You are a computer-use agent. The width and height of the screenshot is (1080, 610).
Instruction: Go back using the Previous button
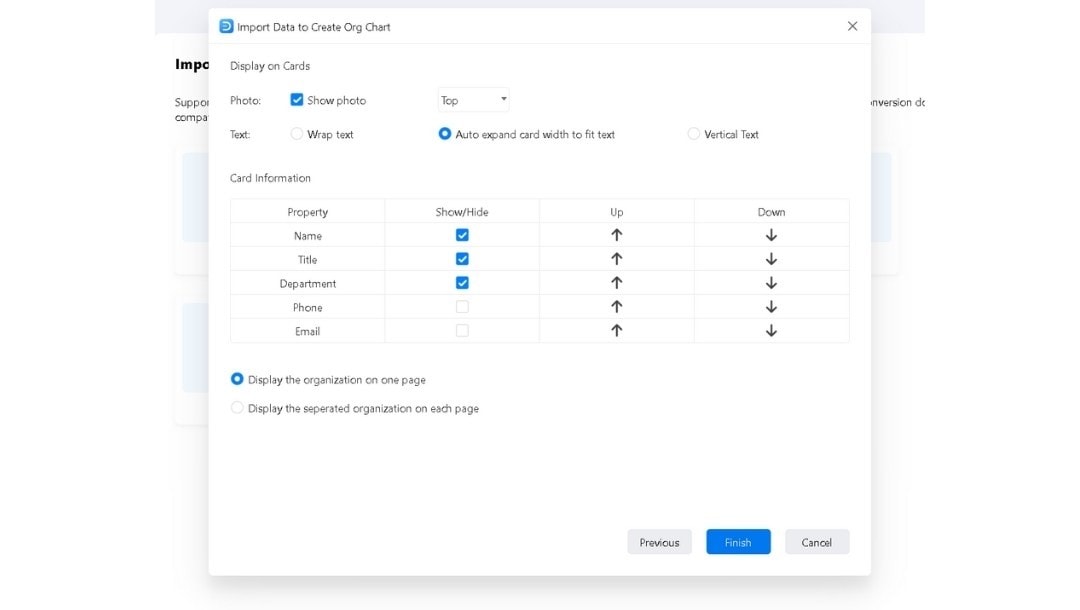pos(659,541)
